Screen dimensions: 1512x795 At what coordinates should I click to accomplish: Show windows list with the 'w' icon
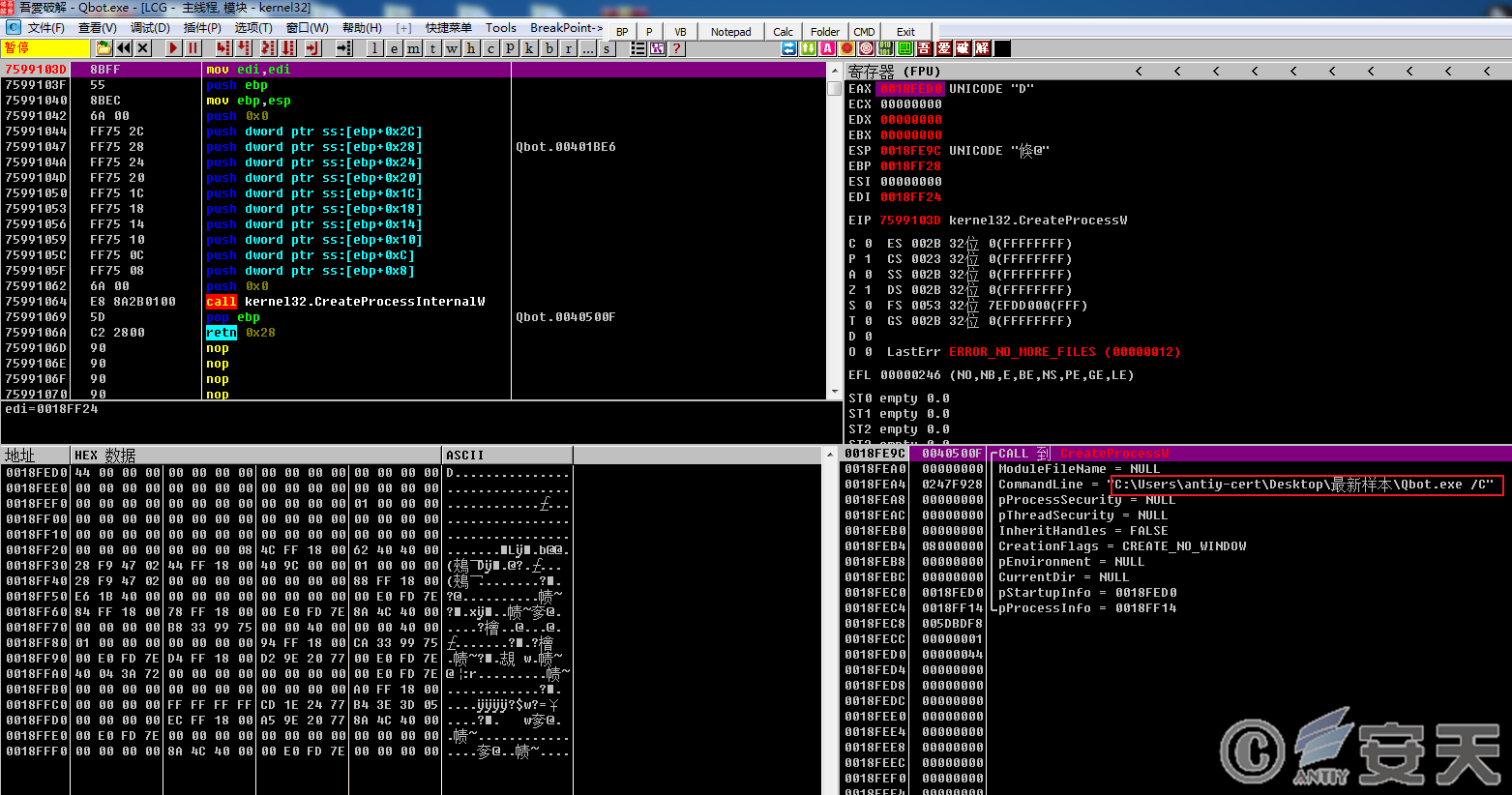453,48
